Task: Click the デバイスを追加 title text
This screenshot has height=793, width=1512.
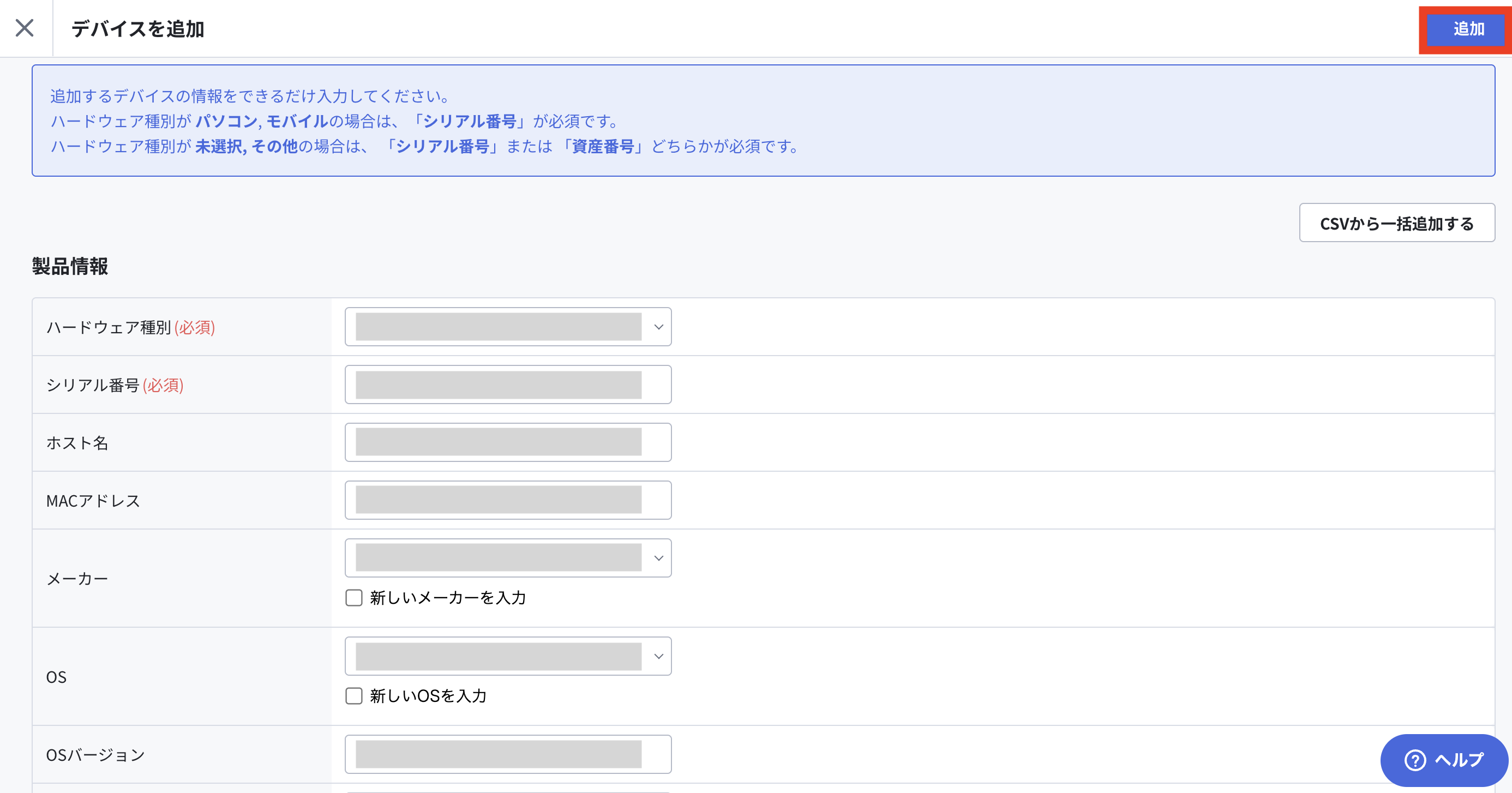Action: (x=138, y=29)
